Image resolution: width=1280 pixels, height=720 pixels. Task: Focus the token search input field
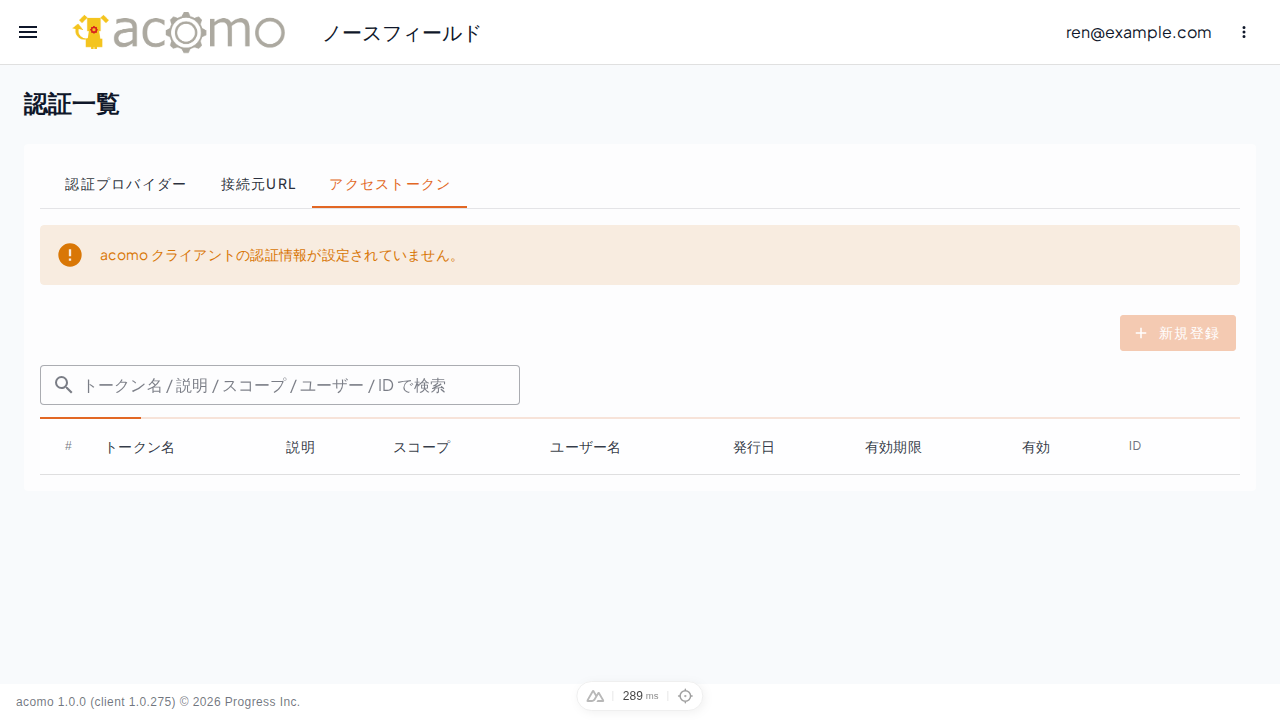click(280, 385)
